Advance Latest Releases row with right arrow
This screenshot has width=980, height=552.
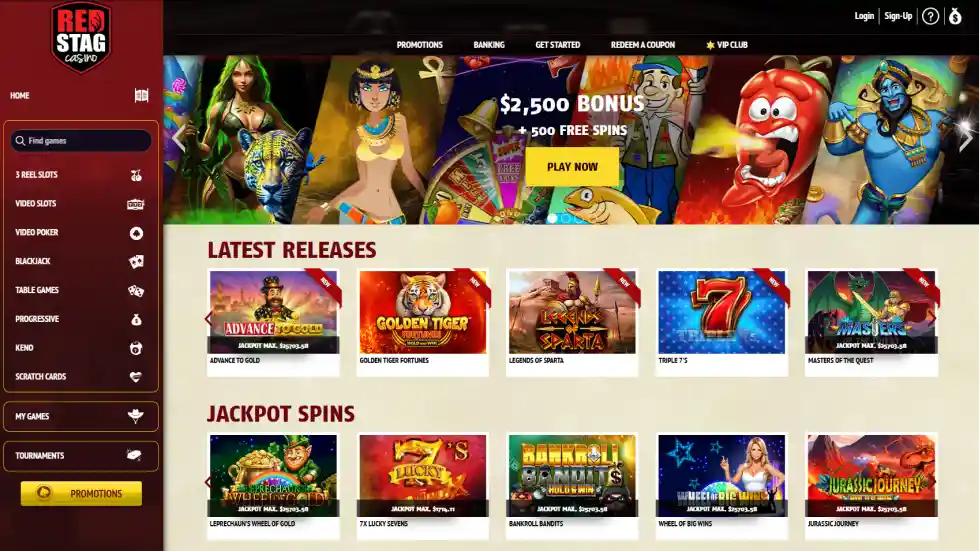pyautogui.click(x=932, y=319)
